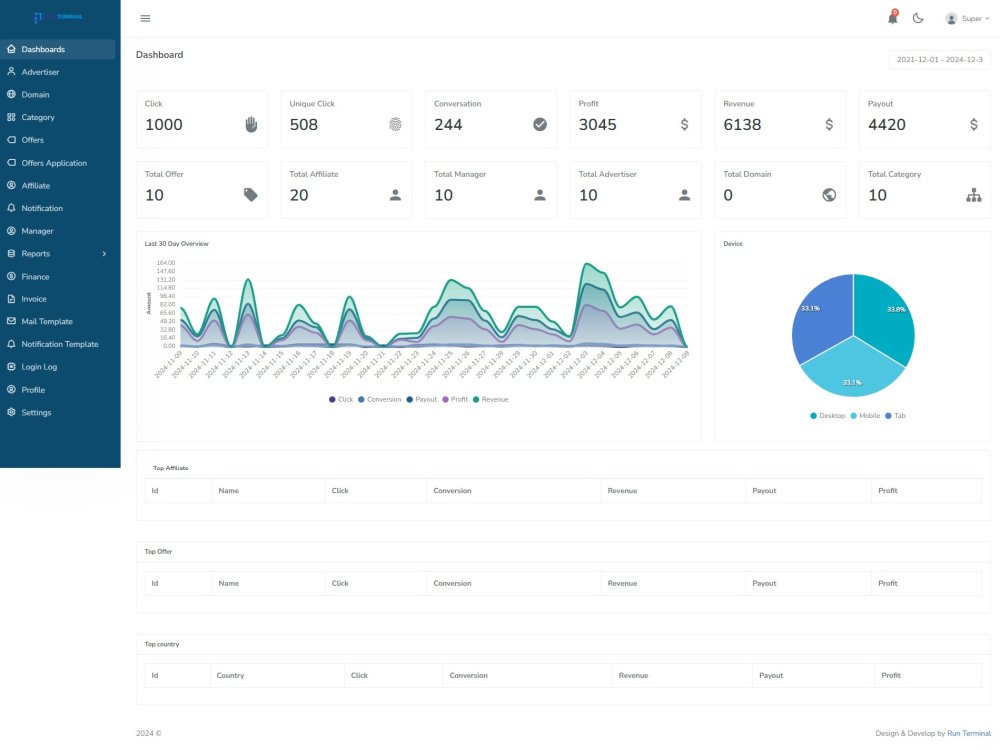Follow the Run Terminal footer link
Viewport: 1000px width, 750px height.
pos(969,733)
